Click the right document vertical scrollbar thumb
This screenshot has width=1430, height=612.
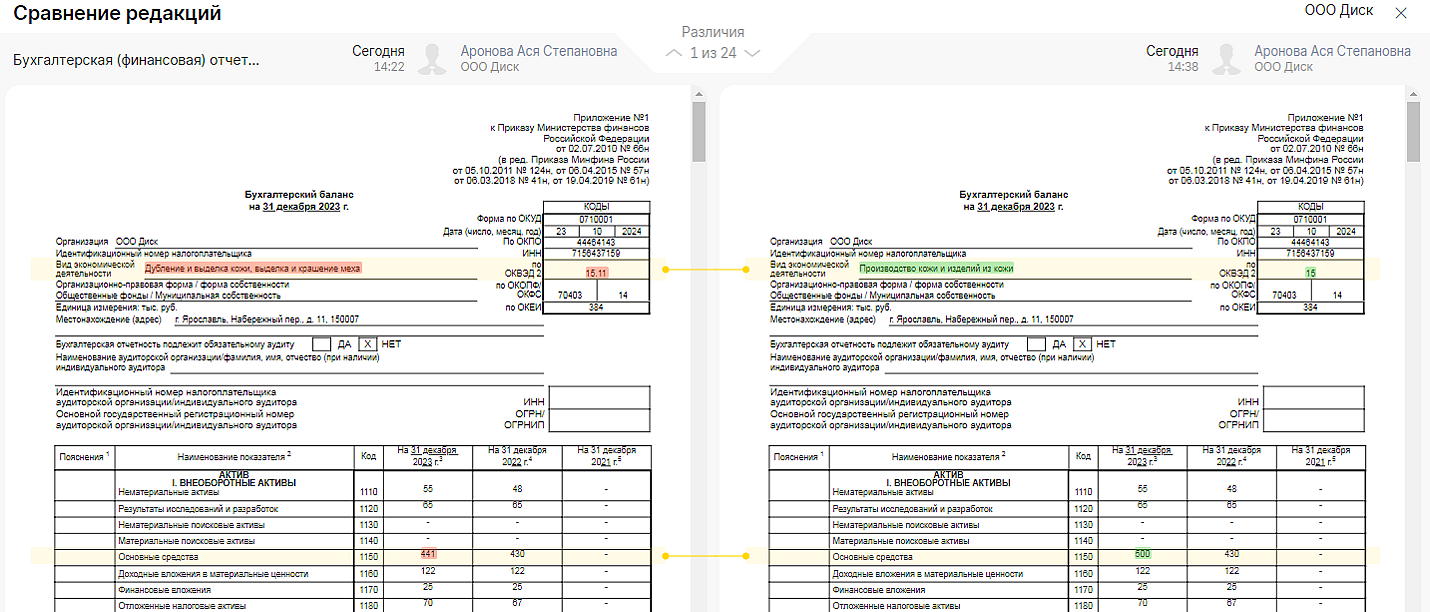pyautogui.click(x=1413, y=130)
